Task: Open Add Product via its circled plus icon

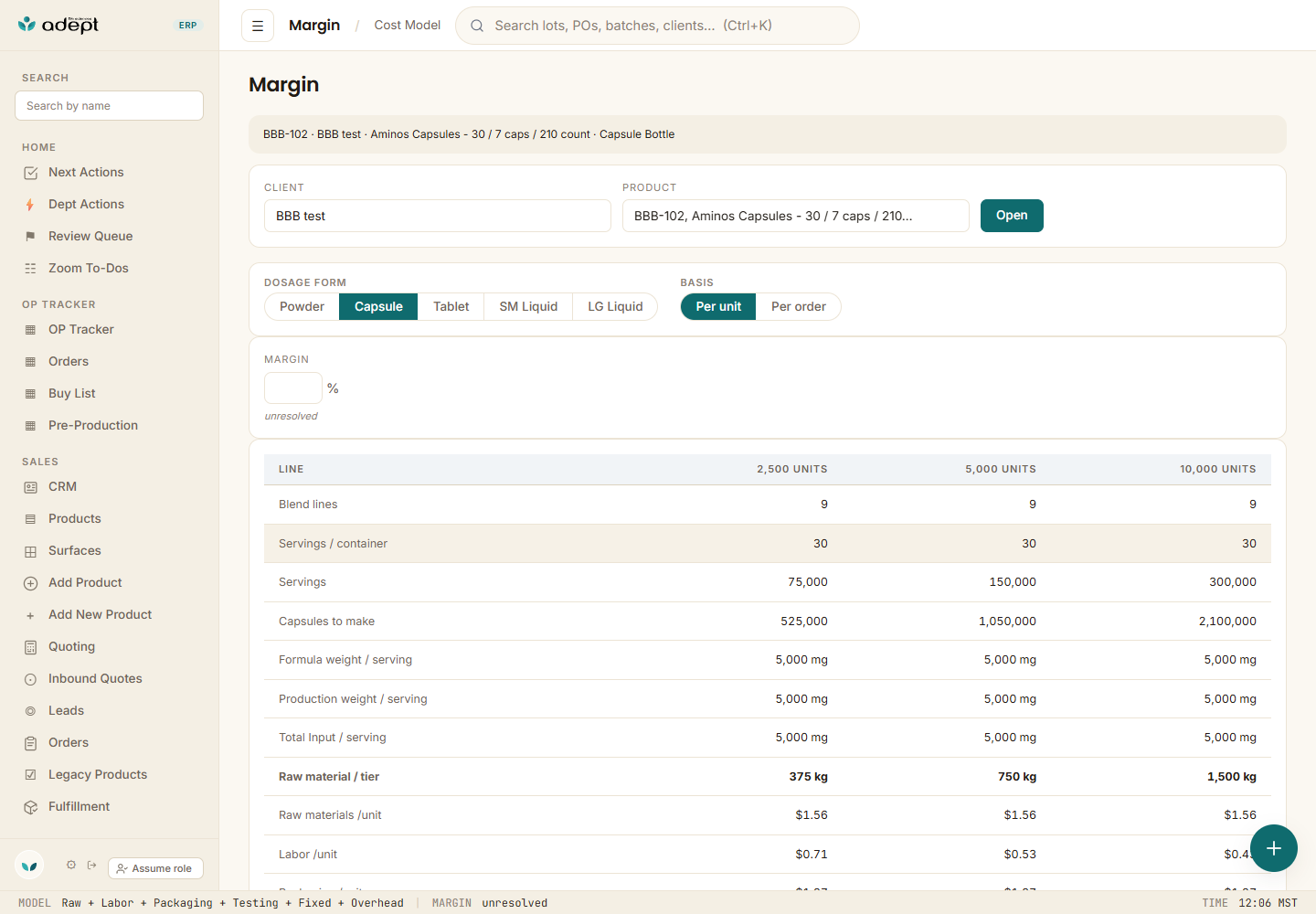Action: [x=30, y=583]
